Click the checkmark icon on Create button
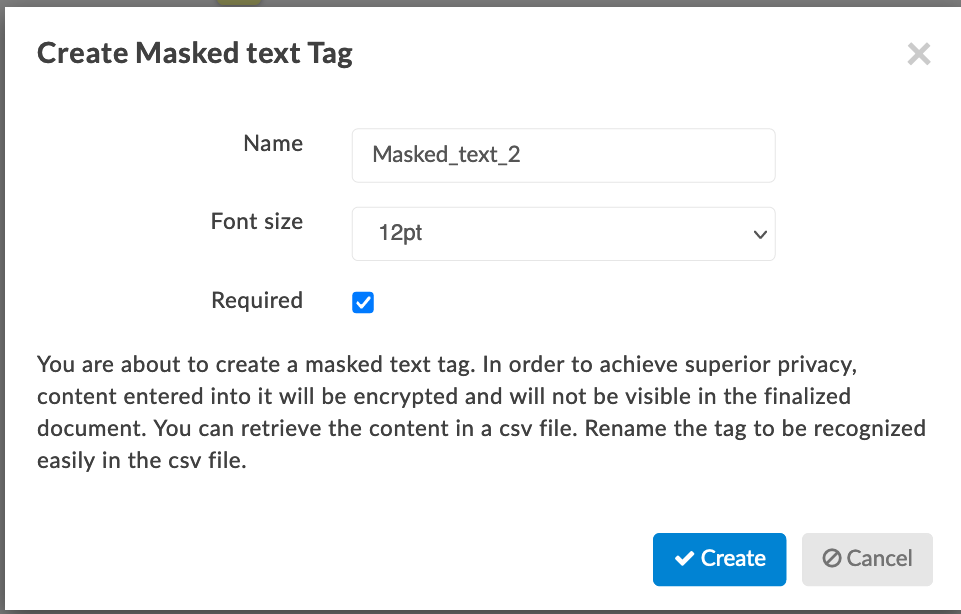961x614 pixels. 684,559
